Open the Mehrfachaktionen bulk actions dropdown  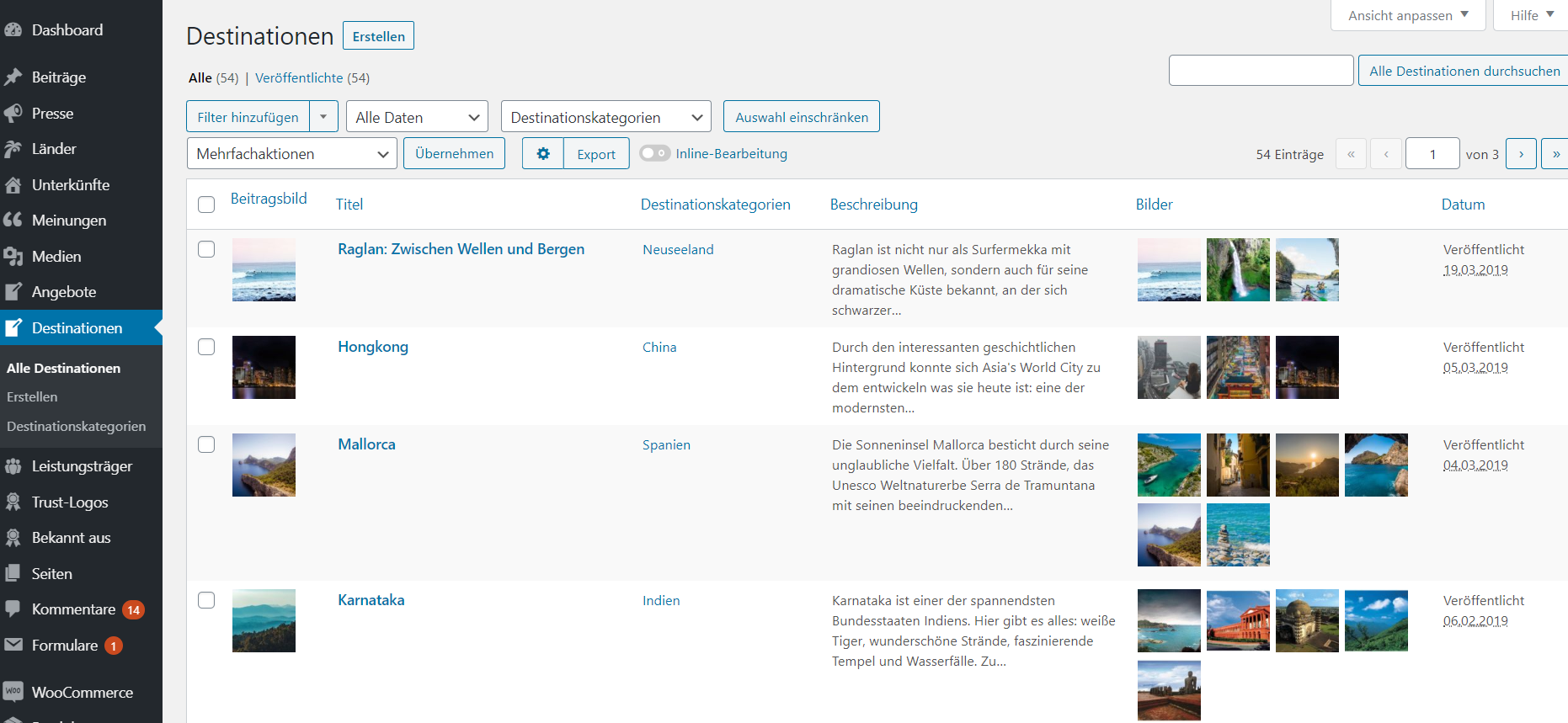coord(291,154)
